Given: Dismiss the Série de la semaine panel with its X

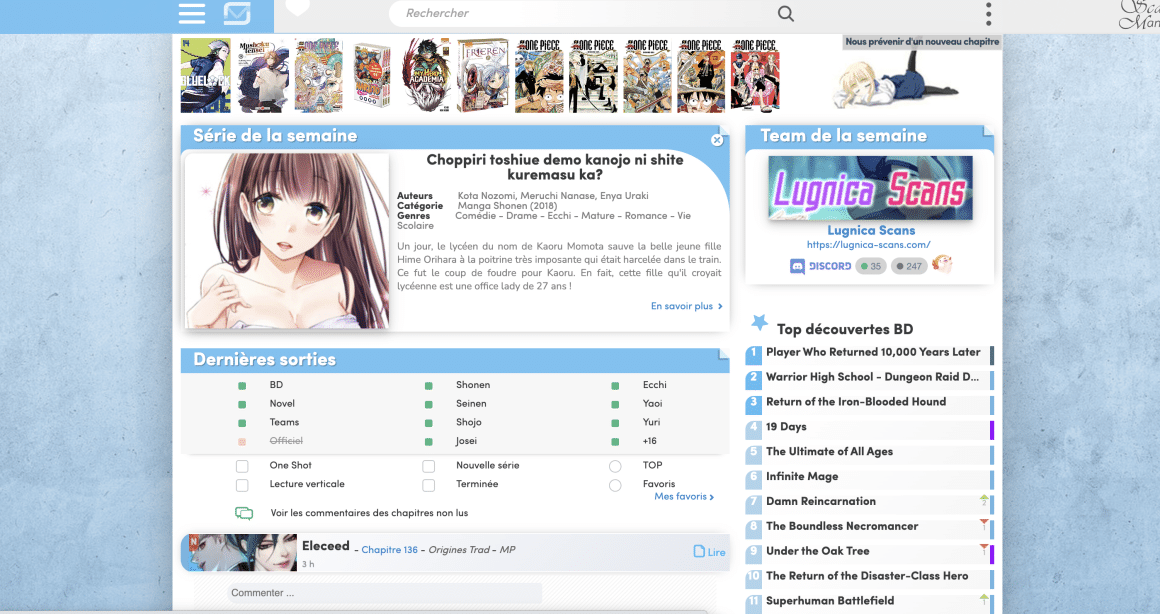Looking at the screenshot, I should pyautogui.click(x=717, y=140).
